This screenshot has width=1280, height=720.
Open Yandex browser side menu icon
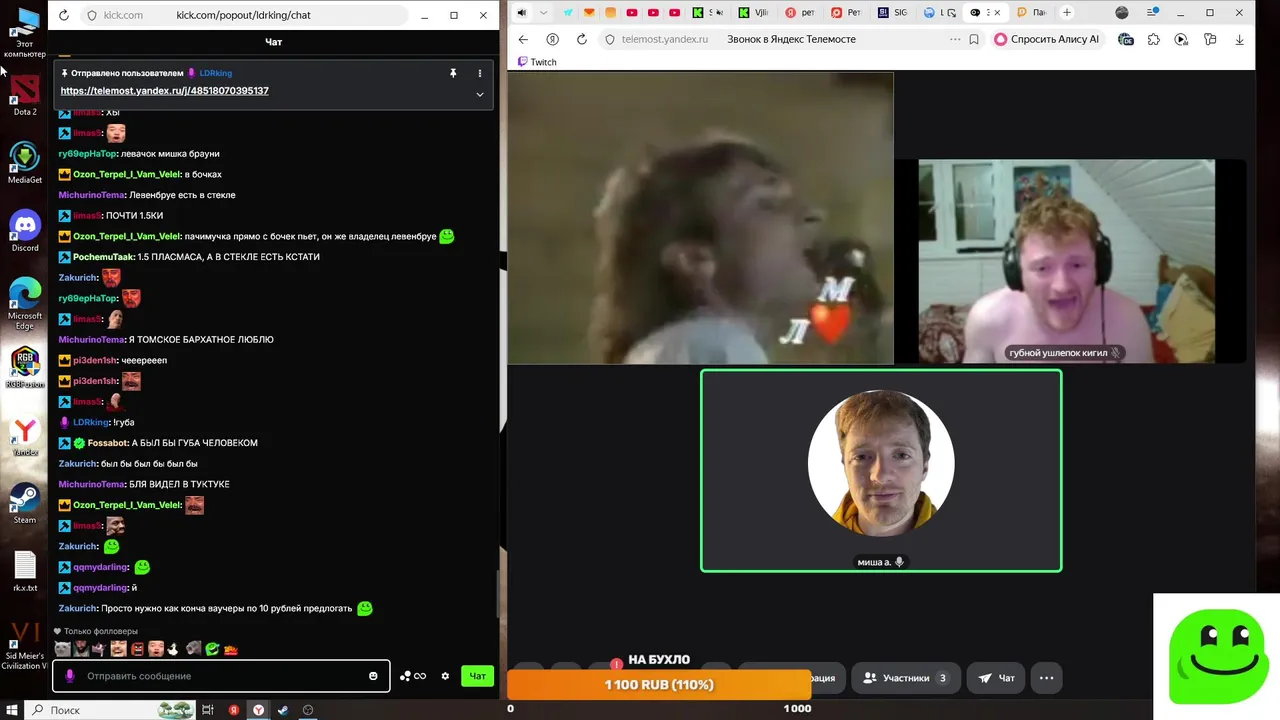pyautogui.click(x=1152, y=13)
